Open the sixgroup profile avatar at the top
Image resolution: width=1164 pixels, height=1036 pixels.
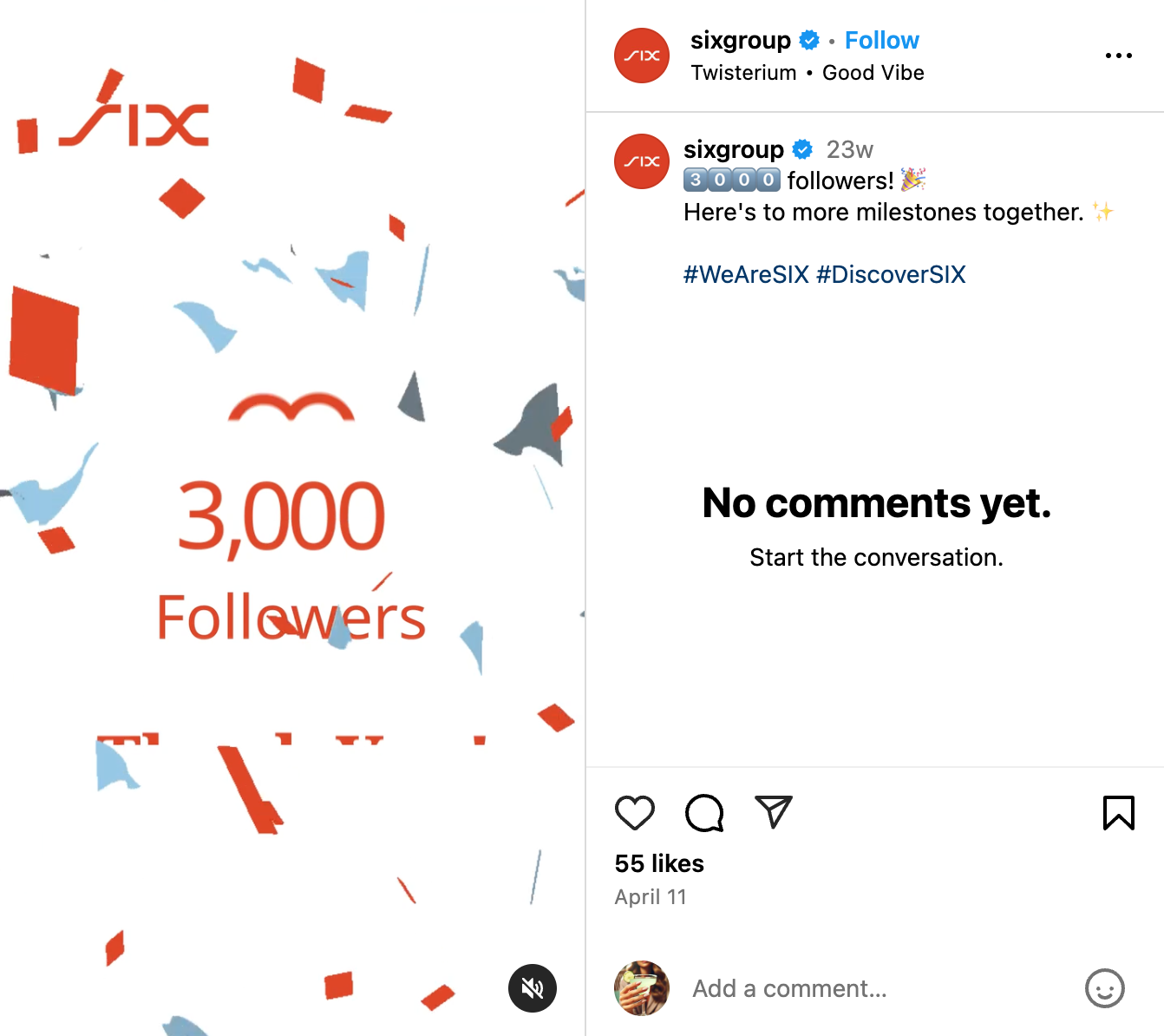point(641,56)
